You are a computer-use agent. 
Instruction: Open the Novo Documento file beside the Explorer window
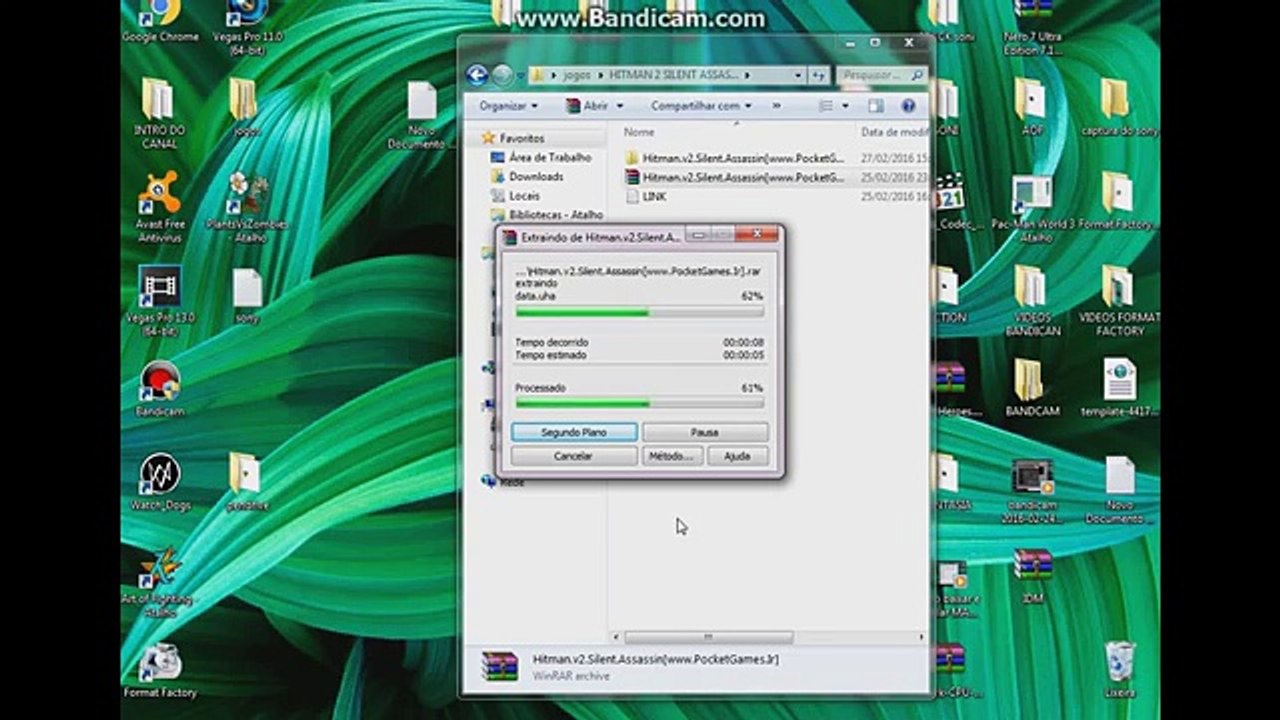pos(421,115)
